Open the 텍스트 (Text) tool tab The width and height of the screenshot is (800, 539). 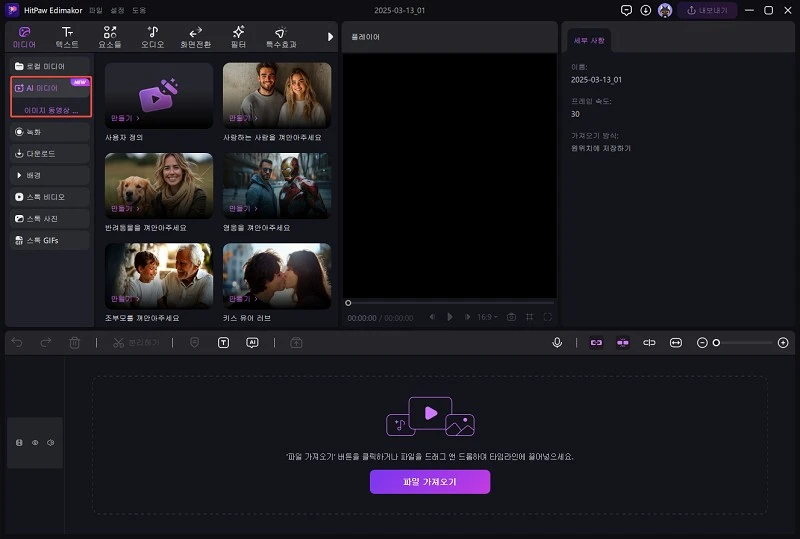tap(67, 37)
